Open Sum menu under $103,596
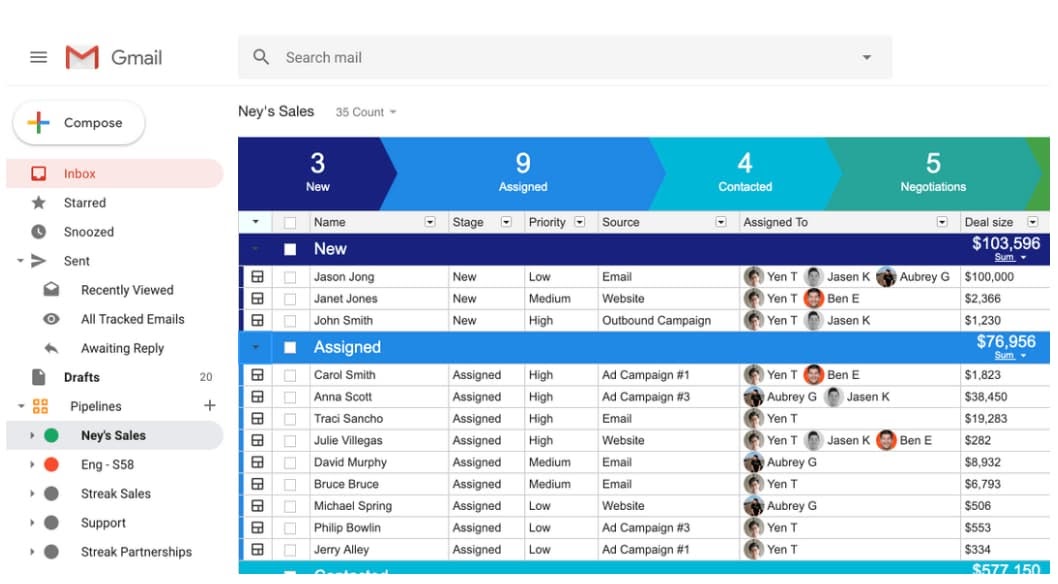This screenshot has width=1058, height=584. coord(1009,258)
